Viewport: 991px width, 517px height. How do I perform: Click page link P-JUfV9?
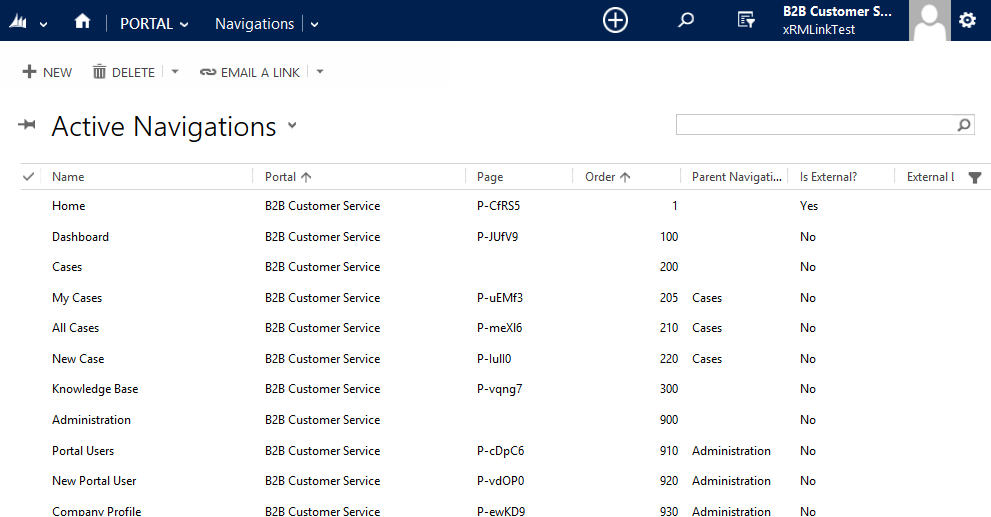(x=497, y=236)
